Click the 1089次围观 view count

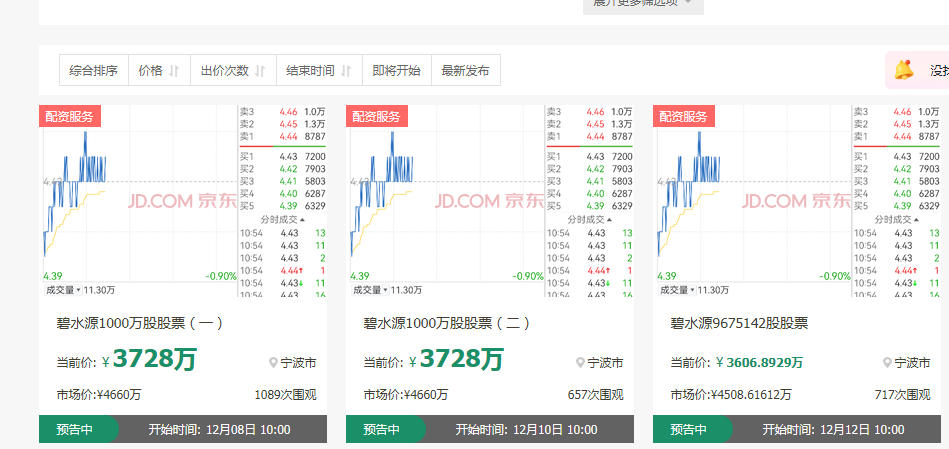point(286,395)
